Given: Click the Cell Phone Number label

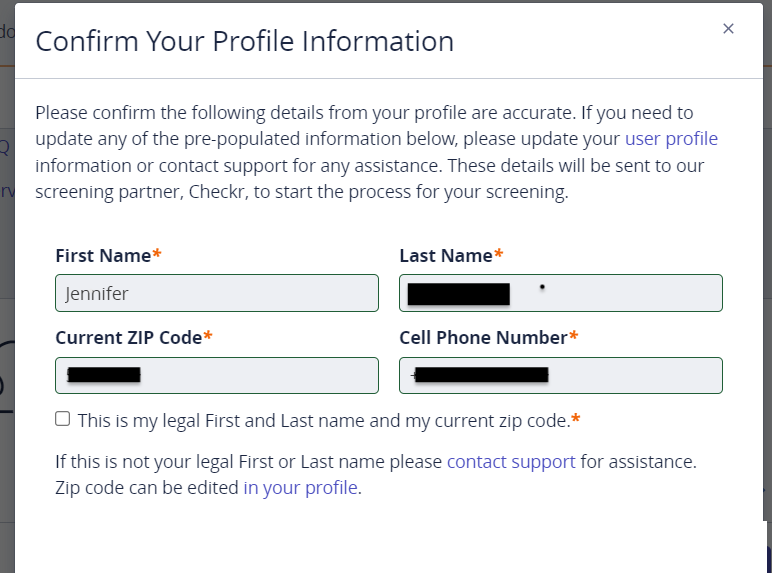Looking at the screenshot, I should (483, 338).
